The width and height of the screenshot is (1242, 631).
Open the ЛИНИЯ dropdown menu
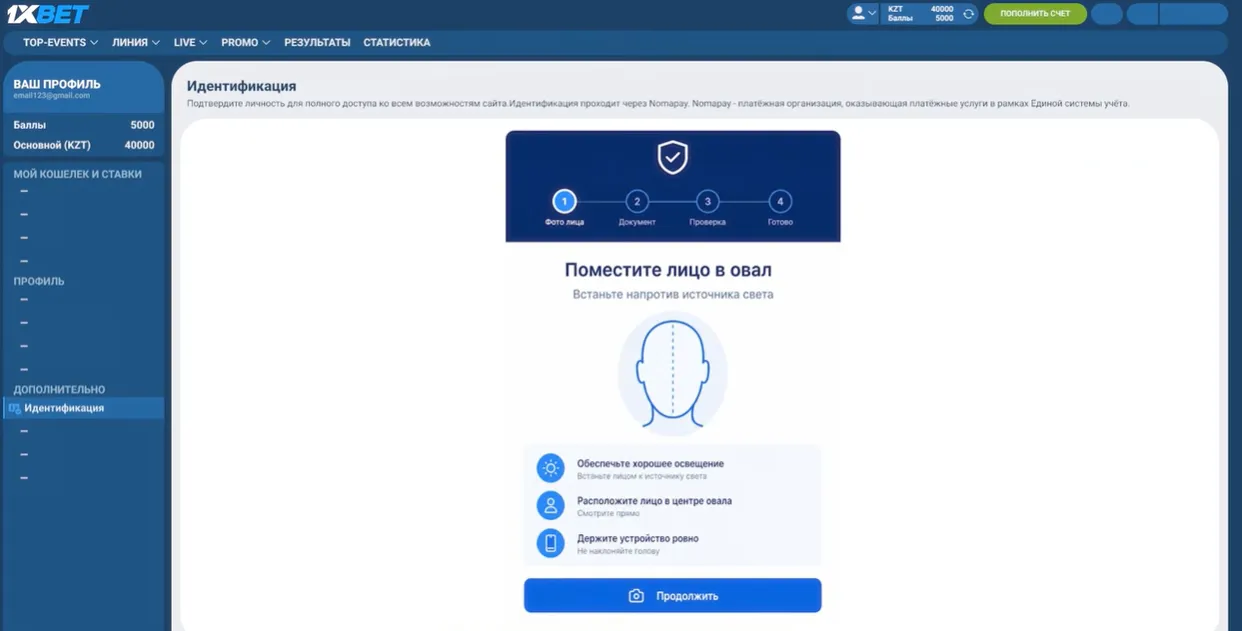pos(136,43)
